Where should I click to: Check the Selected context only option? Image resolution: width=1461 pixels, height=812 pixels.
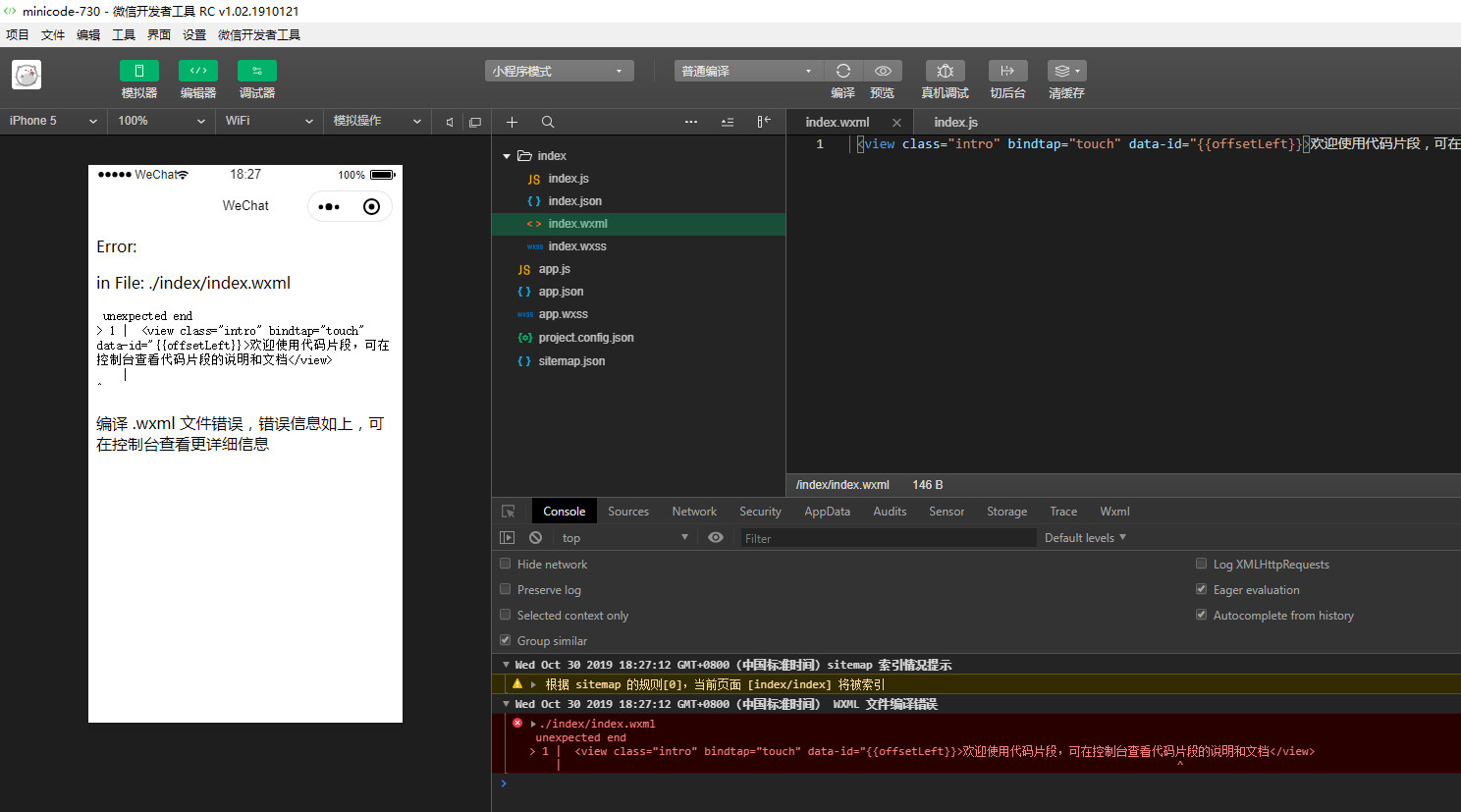pos(506,615)
